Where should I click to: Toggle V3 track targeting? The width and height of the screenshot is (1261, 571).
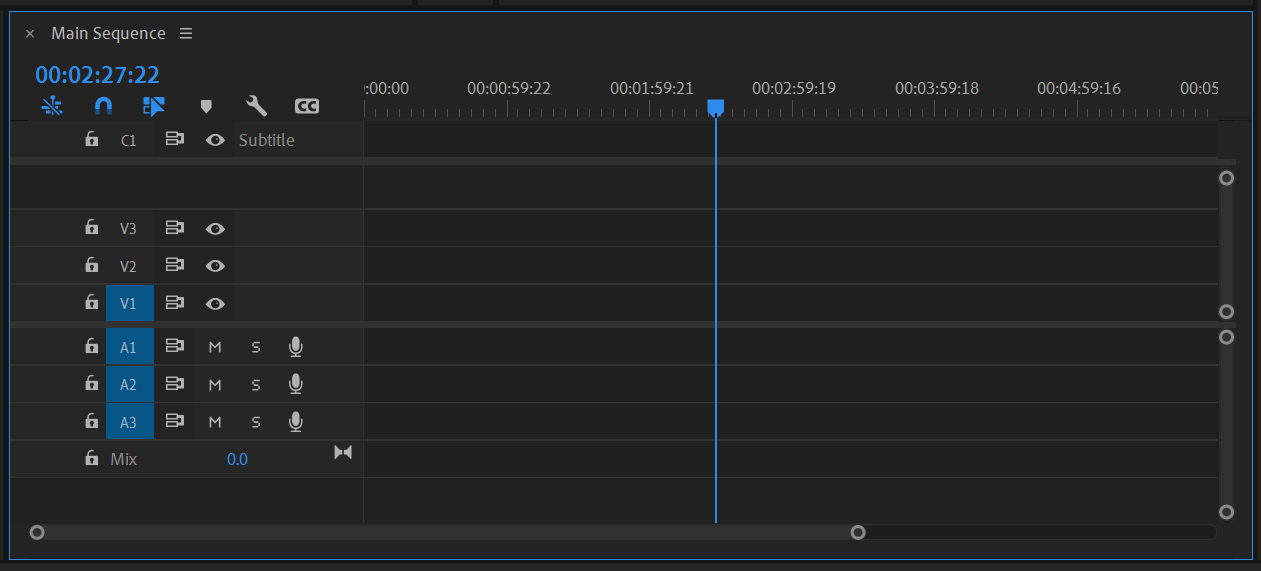click(x=130, y=228)
